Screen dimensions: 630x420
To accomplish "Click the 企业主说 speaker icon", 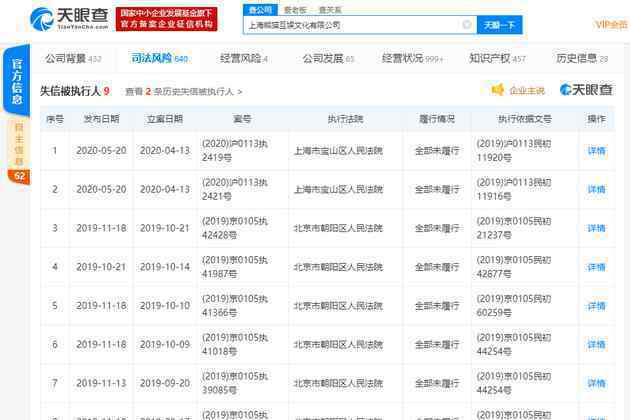I will [497, 90].
